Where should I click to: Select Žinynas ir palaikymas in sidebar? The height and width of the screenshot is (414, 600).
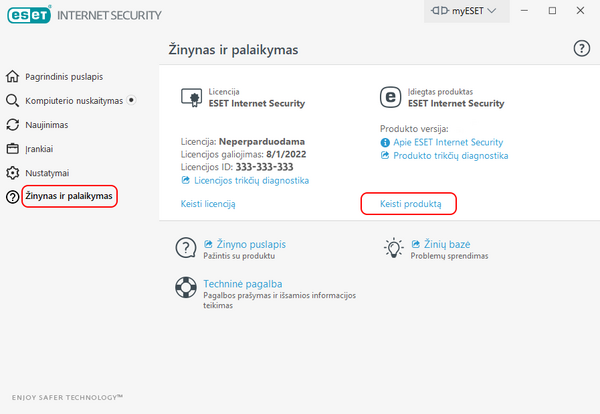69,196
